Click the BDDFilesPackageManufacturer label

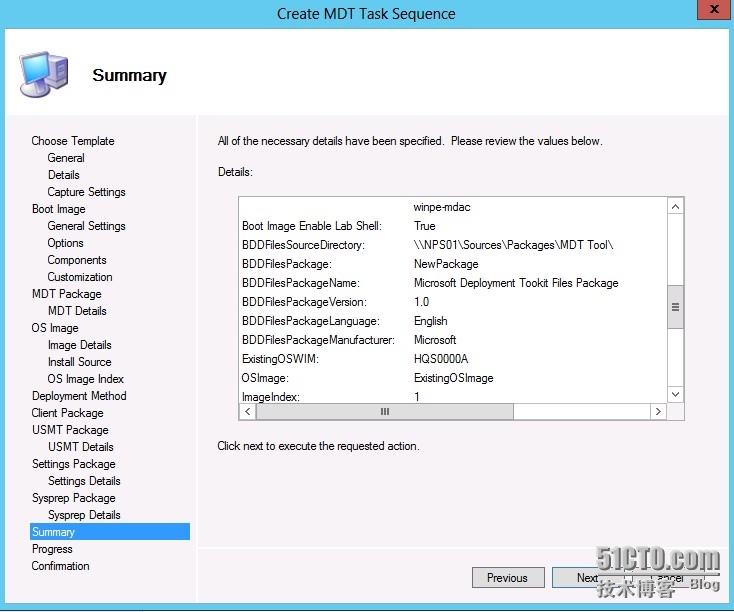tap(318, 340)
